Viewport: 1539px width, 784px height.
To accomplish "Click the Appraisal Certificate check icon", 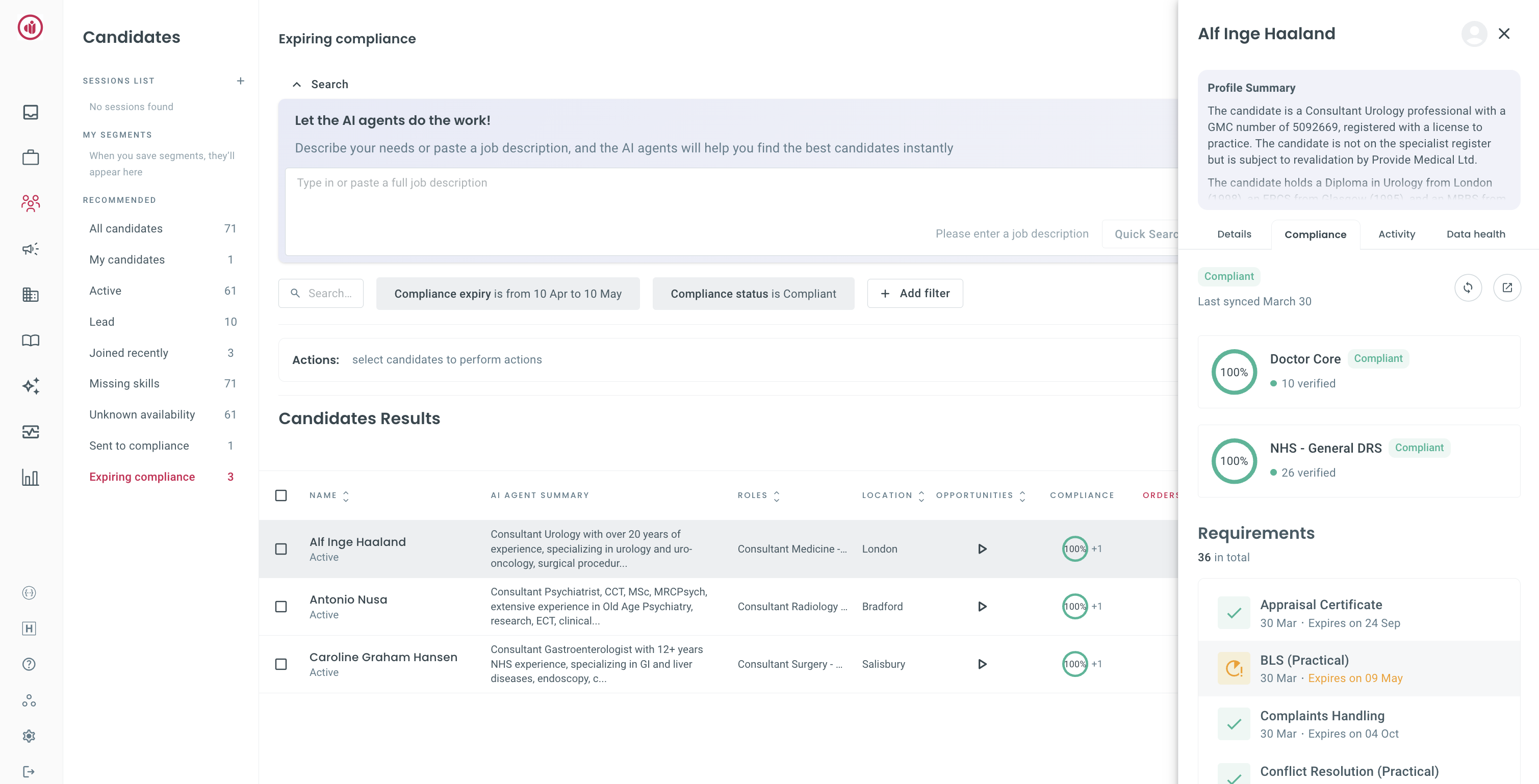I will click(1234, 613).
